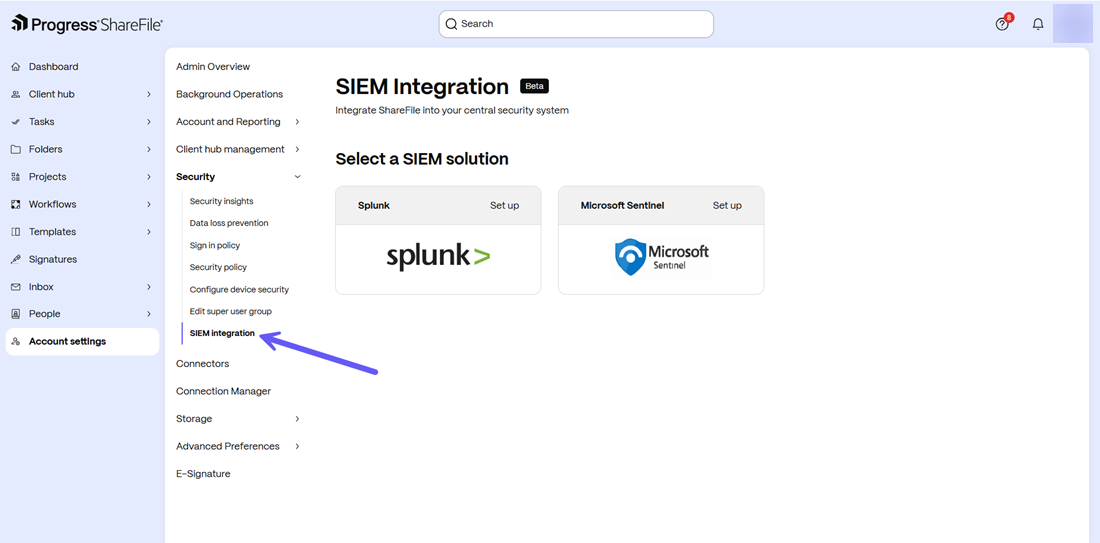Expand the Inbox chevron

[149, 287]
